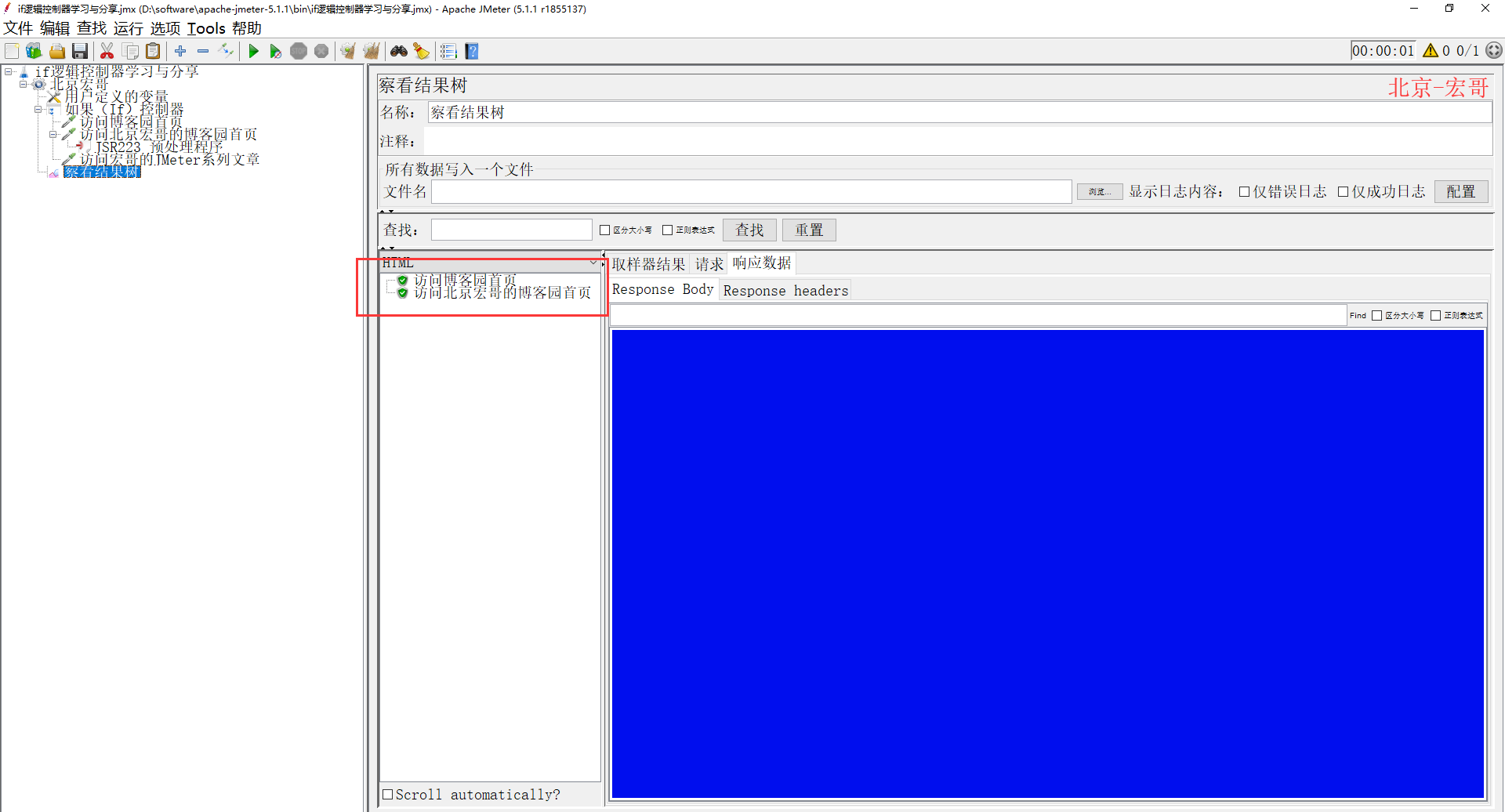The width and height of the screenshot is (1505, 812).
Task: Toggle search 正则表达式 checkbox
Action: click(667, 230)
